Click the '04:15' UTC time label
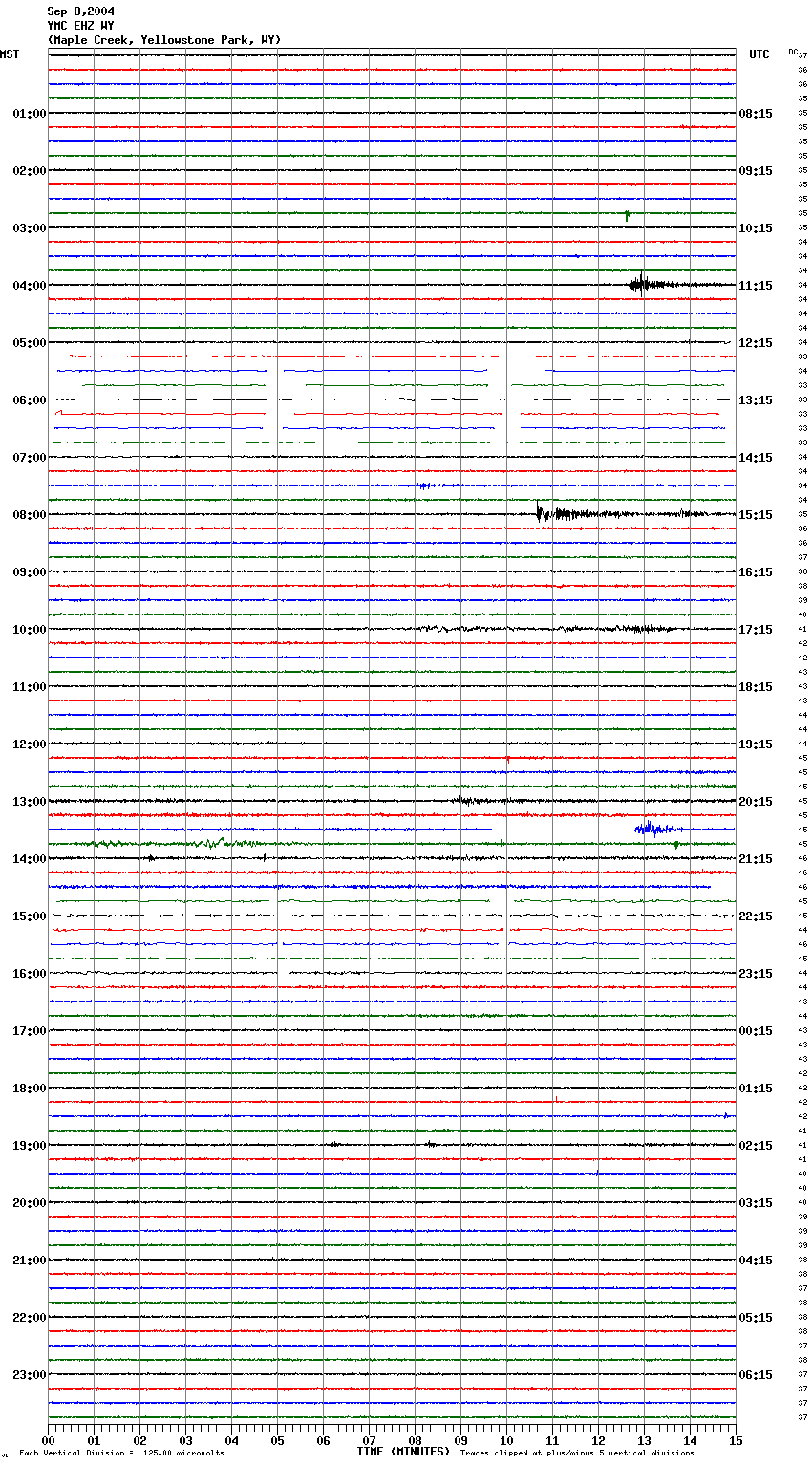Image resolution: width=812 pixels, height=1466 pixels. tap(756, 1261)
